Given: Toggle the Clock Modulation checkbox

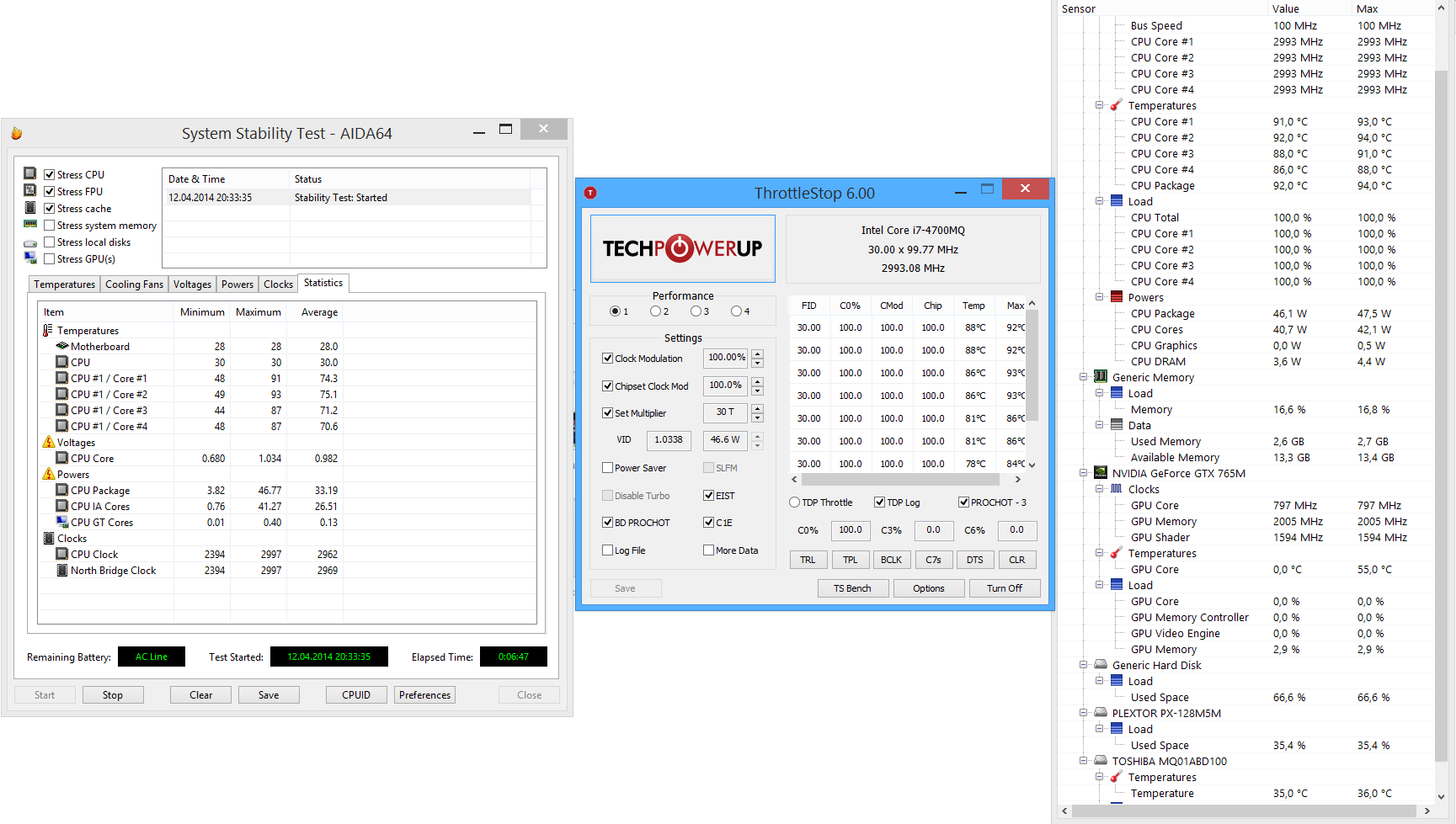Looking at the screenshot, I should click(x=607, y=358).
